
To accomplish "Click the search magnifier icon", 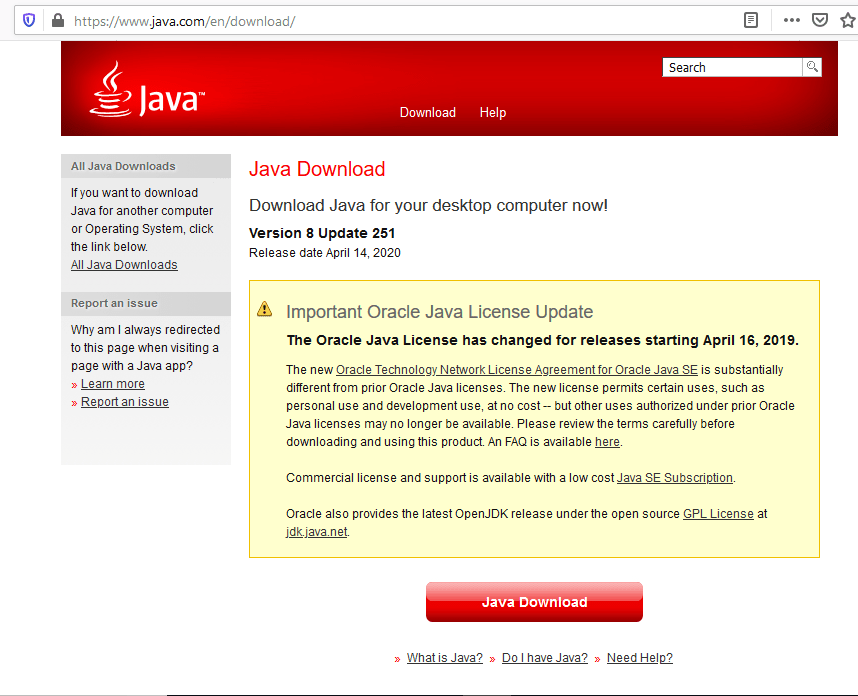I will (x=812, y=67).
